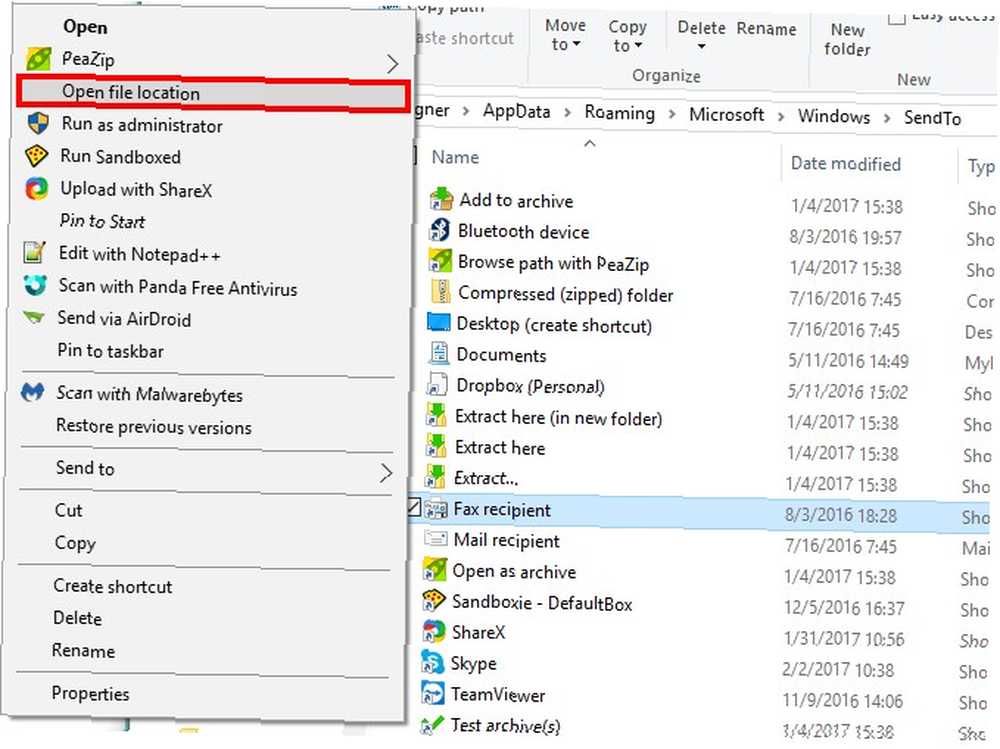Open the Move to dropdown
The height and width of the screenshot is (749, 1000).
(565, 35)
